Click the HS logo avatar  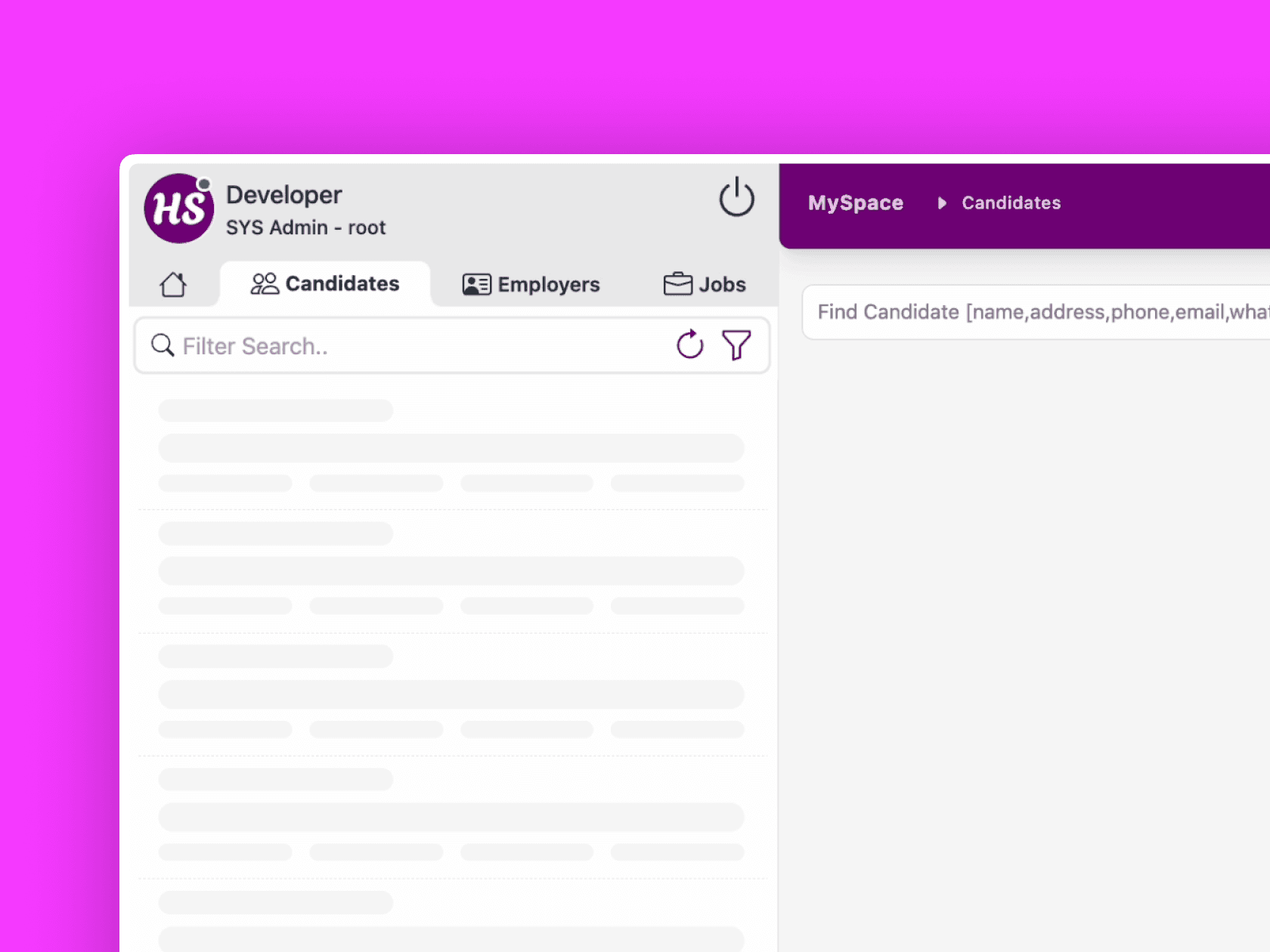tap(178, 209)
